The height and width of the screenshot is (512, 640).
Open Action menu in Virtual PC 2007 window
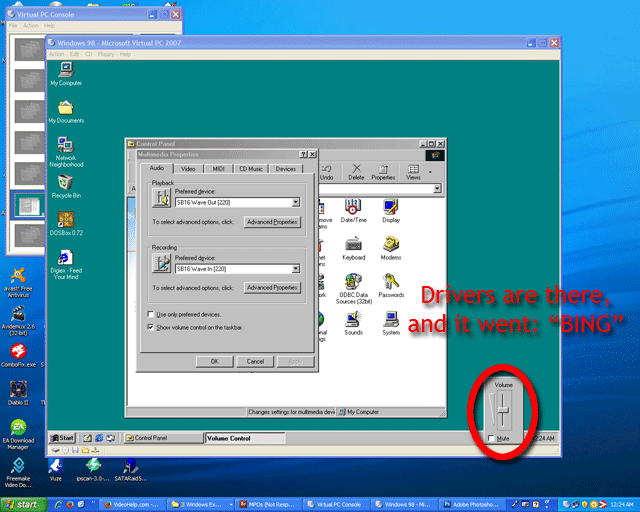point(57,54)
